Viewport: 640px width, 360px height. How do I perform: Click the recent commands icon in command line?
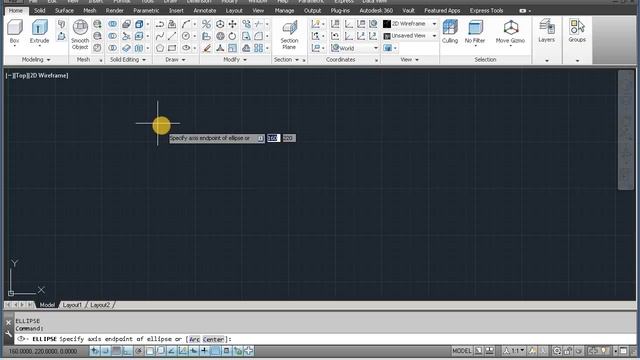22,339
